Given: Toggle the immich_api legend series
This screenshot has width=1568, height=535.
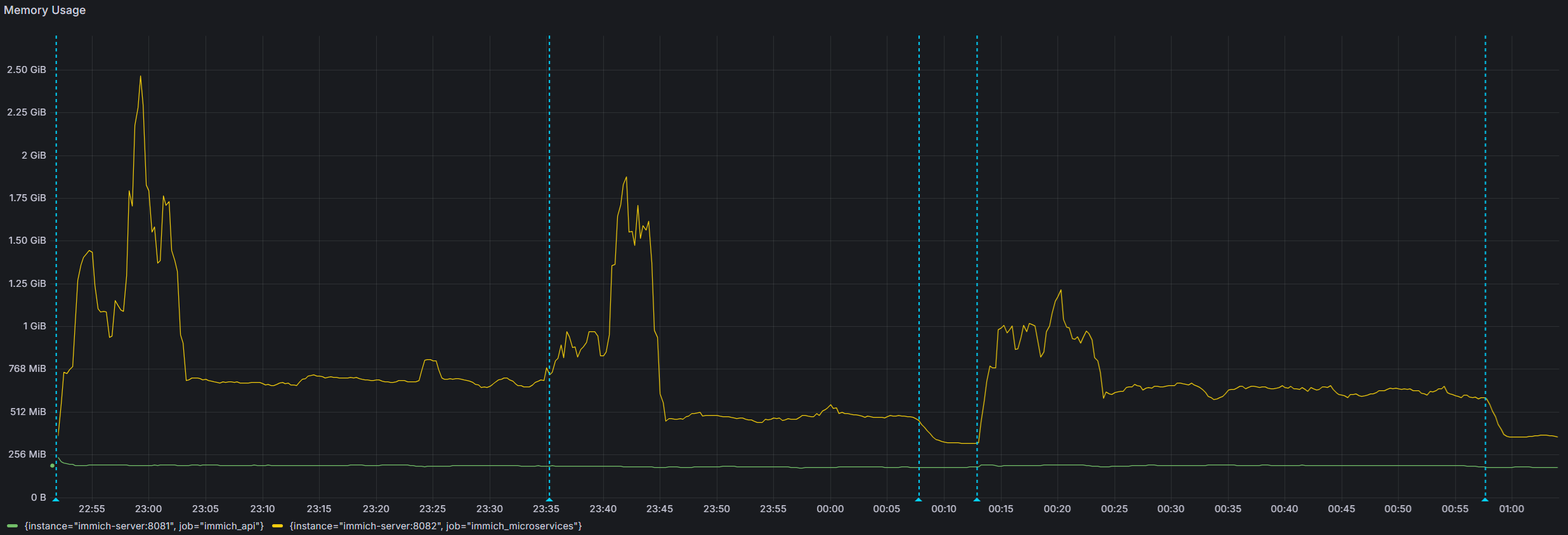Looking at the screenshot, I should pos(144,526).
